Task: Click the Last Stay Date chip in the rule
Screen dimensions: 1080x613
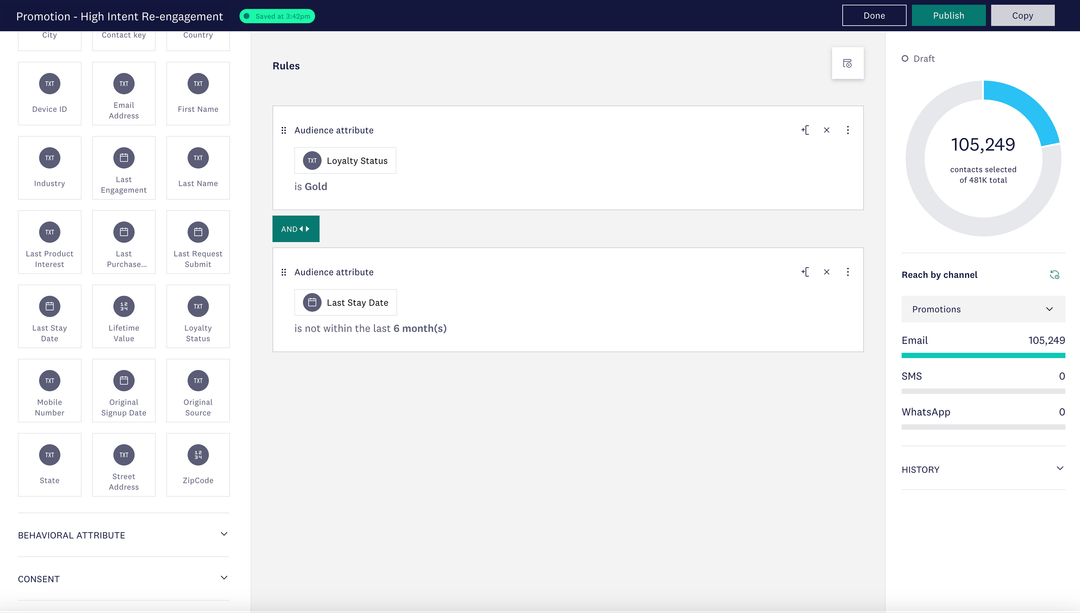Action: coord(345,302)
